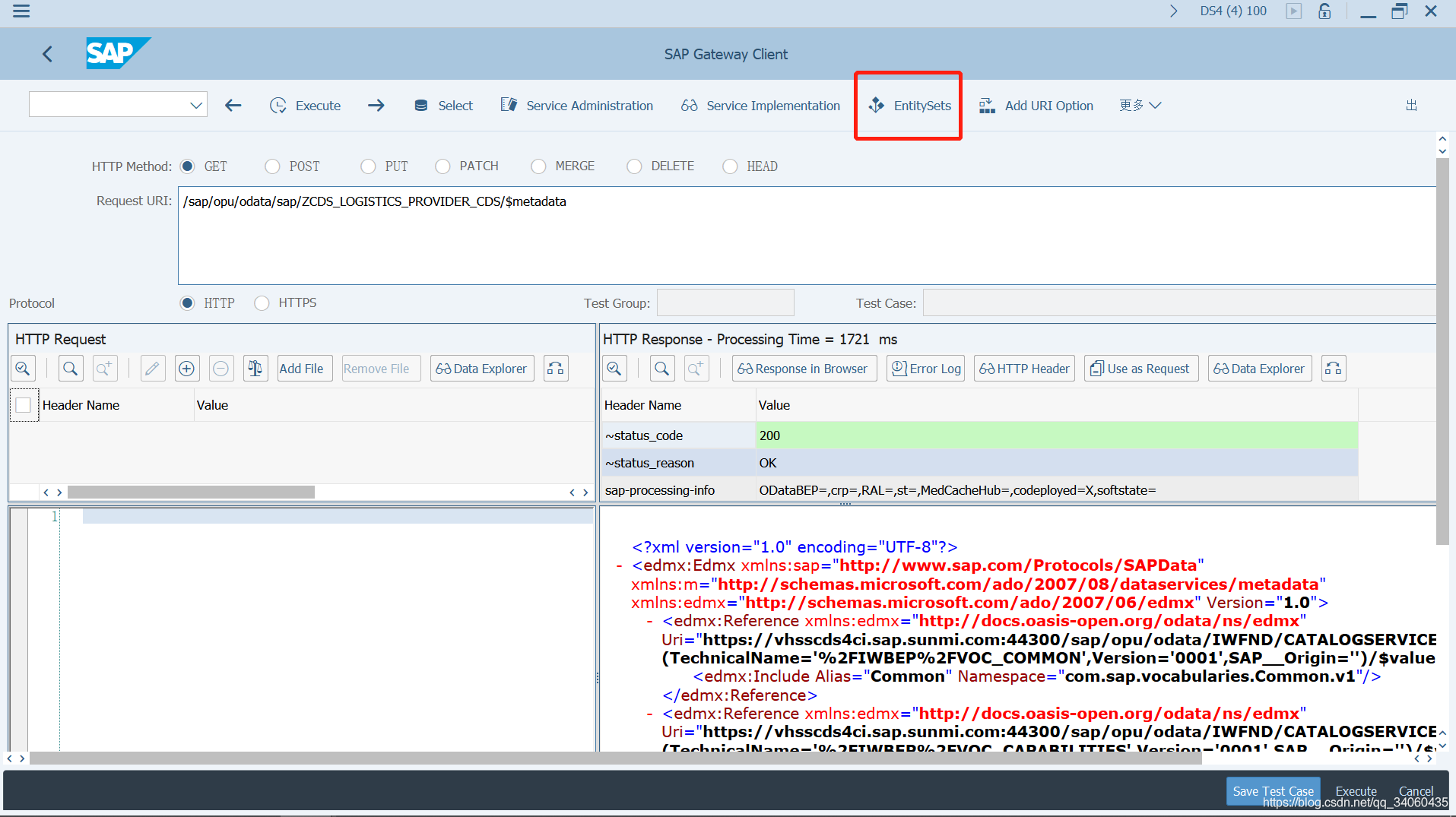
Task: Collapse the edmx:Edmx root XML node
Action: [x=620, y=566]
